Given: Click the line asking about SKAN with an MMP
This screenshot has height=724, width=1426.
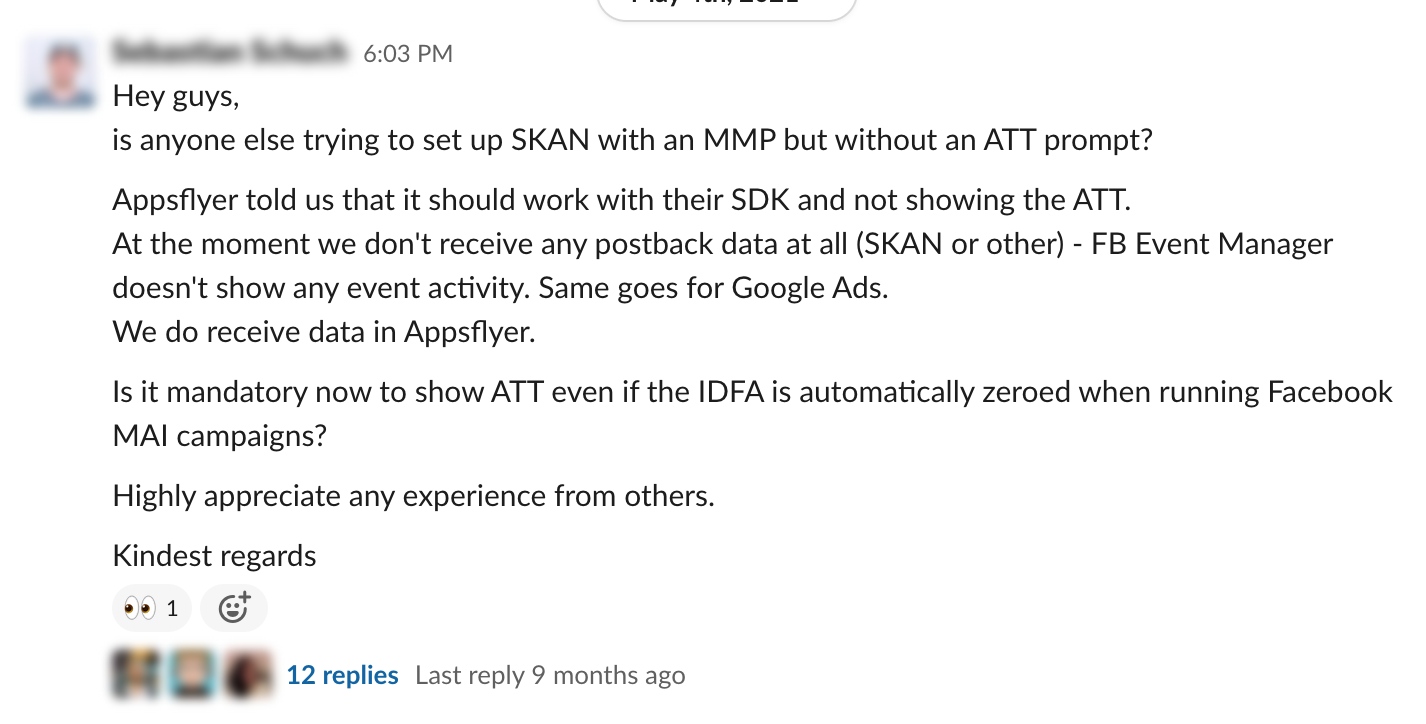Looking at the screenshot, I should point(633,140).
